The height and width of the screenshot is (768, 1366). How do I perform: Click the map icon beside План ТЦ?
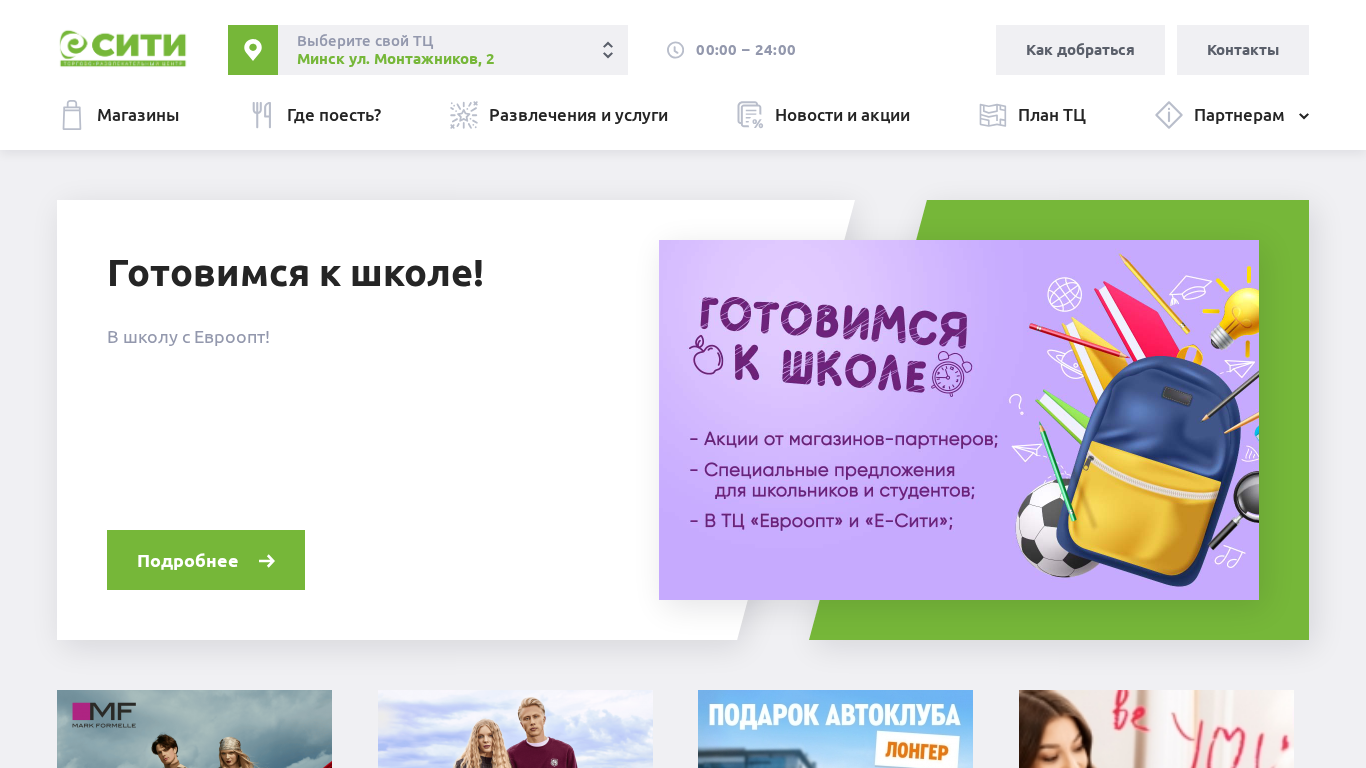(x=993, y=115)
